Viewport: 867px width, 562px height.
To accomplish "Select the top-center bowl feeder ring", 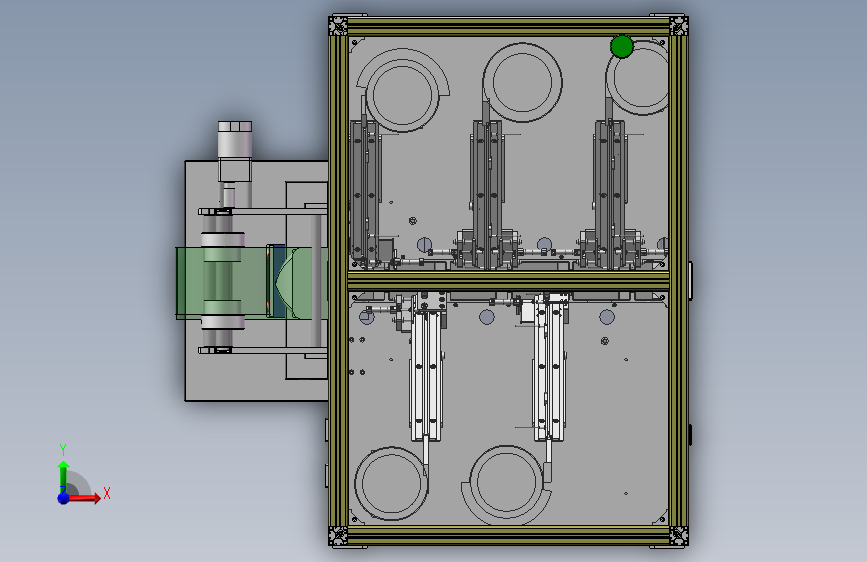I will [x=523, y=82].
